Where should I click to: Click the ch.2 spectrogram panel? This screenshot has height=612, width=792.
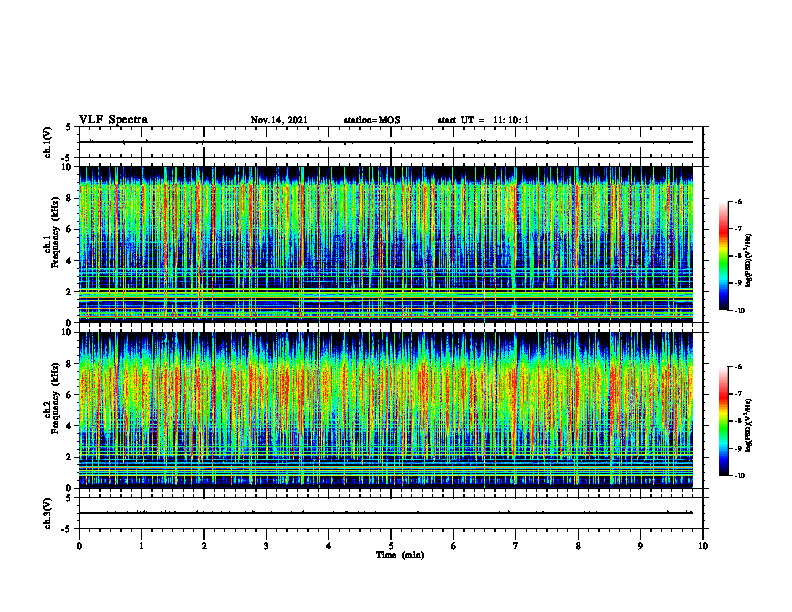coord(386,410)
